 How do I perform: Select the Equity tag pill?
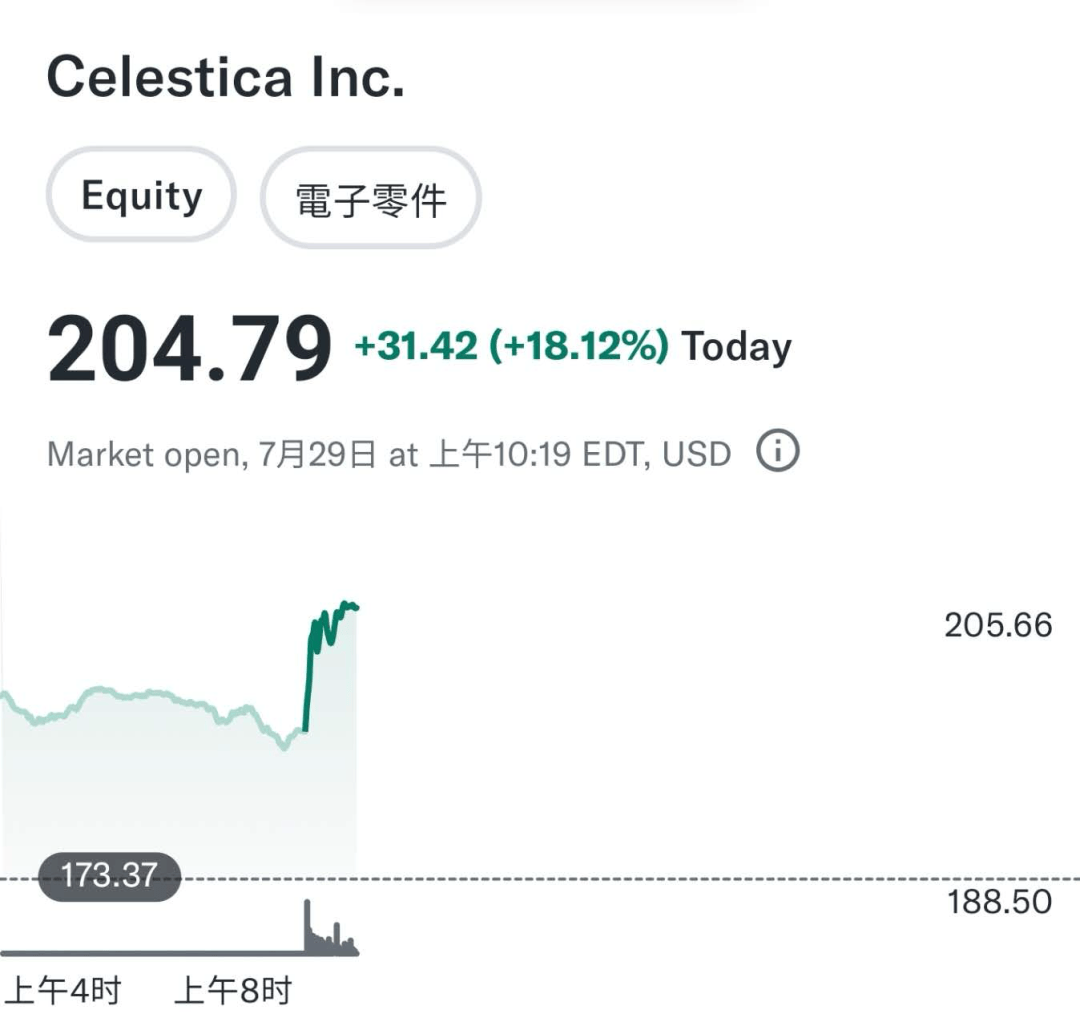coord(141,195)
